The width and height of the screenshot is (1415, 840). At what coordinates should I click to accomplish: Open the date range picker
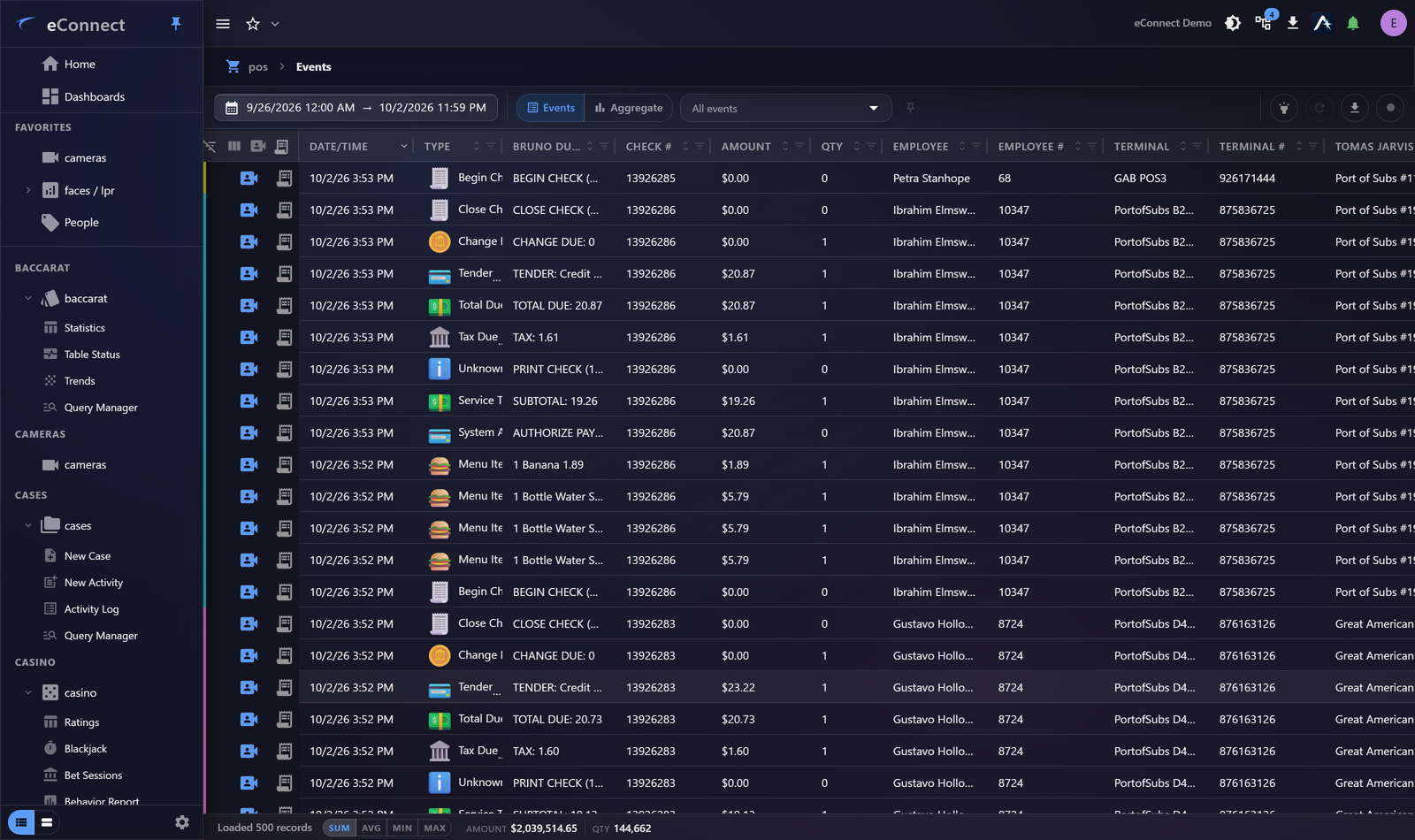click(x=356, y=108)
